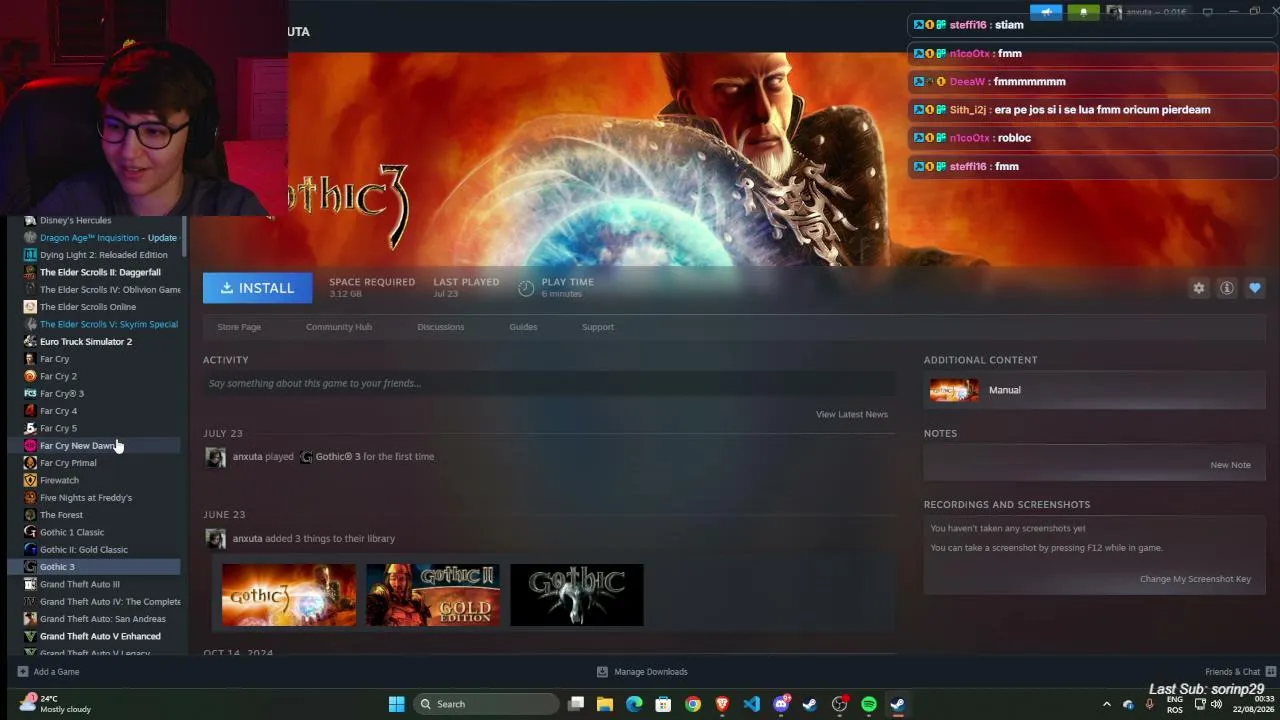Viewport: 1280px width, 720px height.
Task: Open Steam notifications bell button
Action: click(1083, 12)
